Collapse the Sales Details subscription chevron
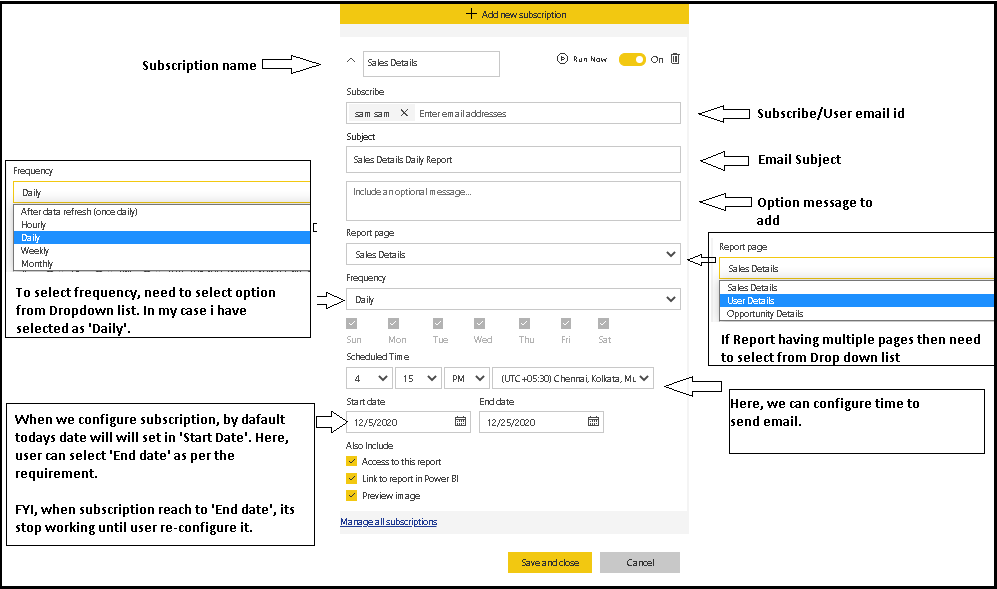 click(x=351, y=60)
